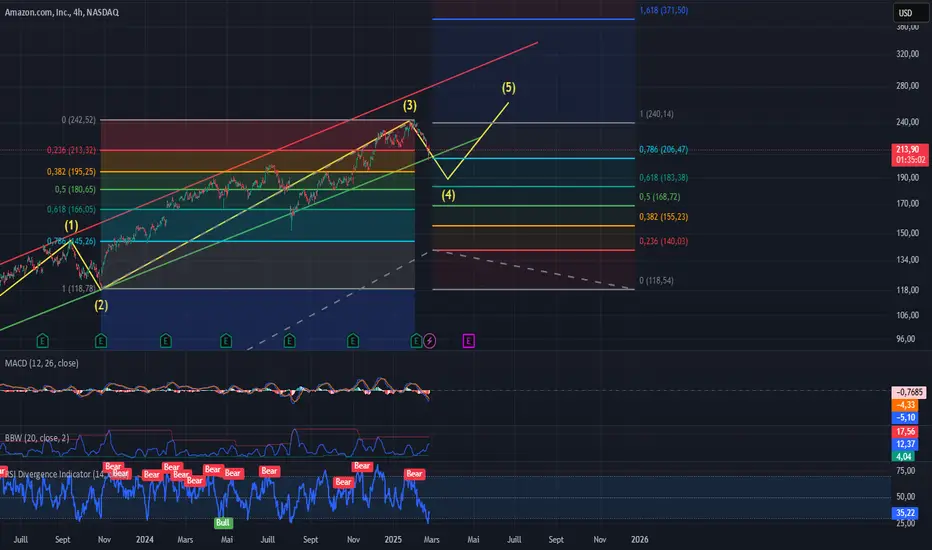This screenshot has width=932, height=550.
Task: Click the purple upcoming earnings E marker
Action: (468, 341)
